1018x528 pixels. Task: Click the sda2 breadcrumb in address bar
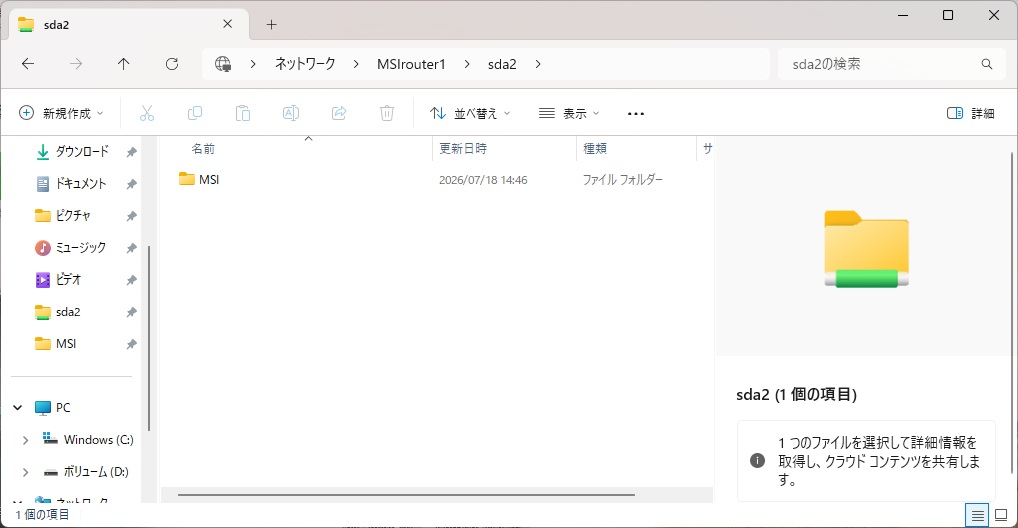coord(502,64)
